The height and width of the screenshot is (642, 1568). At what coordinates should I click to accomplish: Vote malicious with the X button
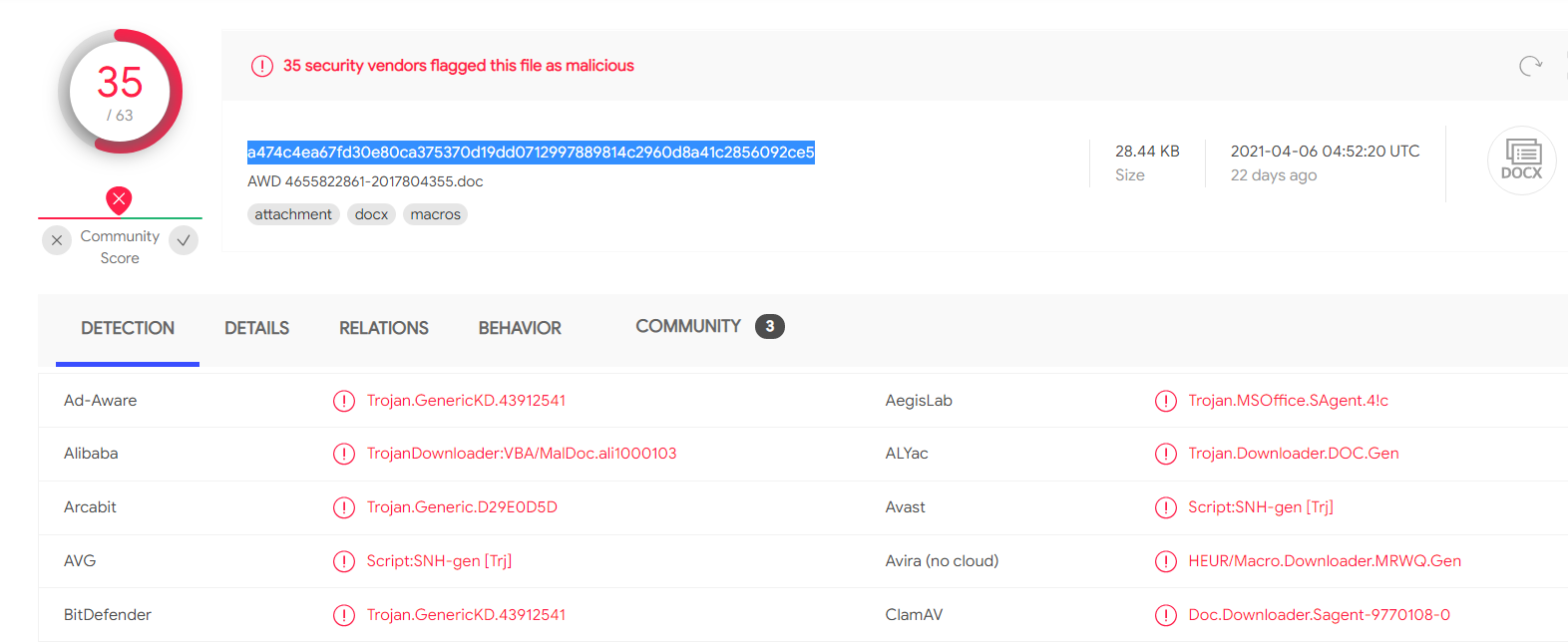[57, 240]
